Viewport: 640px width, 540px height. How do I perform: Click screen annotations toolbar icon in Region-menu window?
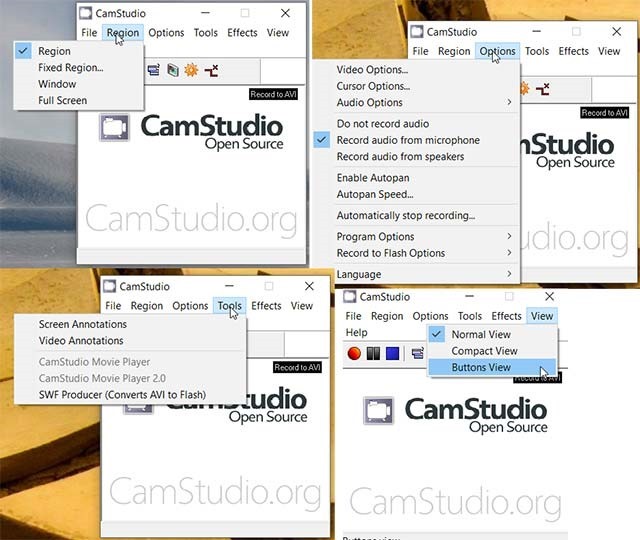pyautogui.click(x=173, y=70)
